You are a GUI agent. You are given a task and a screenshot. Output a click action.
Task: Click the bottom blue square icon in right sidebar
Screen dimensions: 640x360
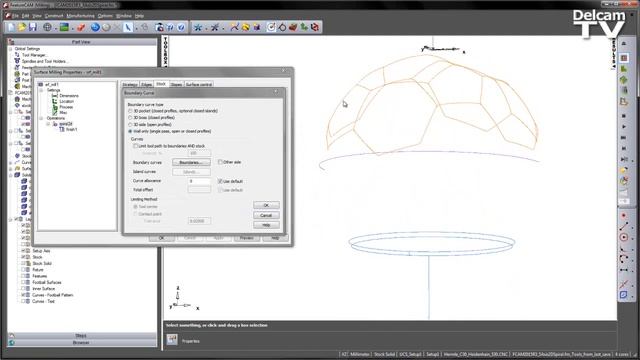tap(623, 295)
